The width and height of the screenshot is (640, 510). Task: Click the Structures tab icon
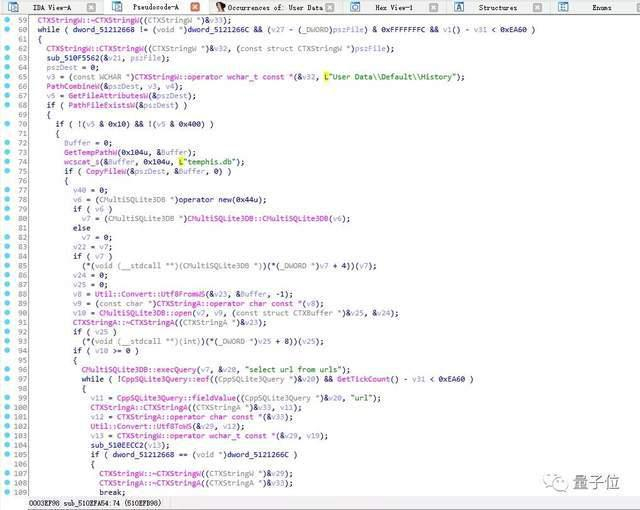(459, 7)
